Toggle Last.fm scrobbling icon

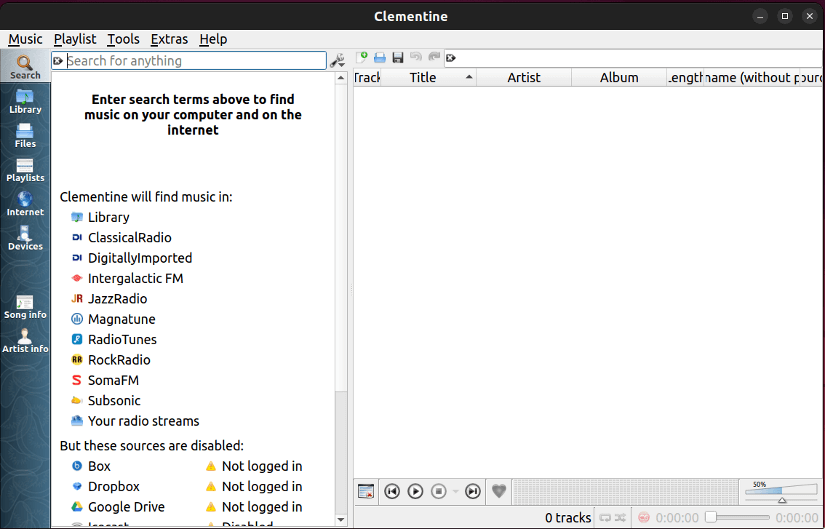click(x=643, y=518)
